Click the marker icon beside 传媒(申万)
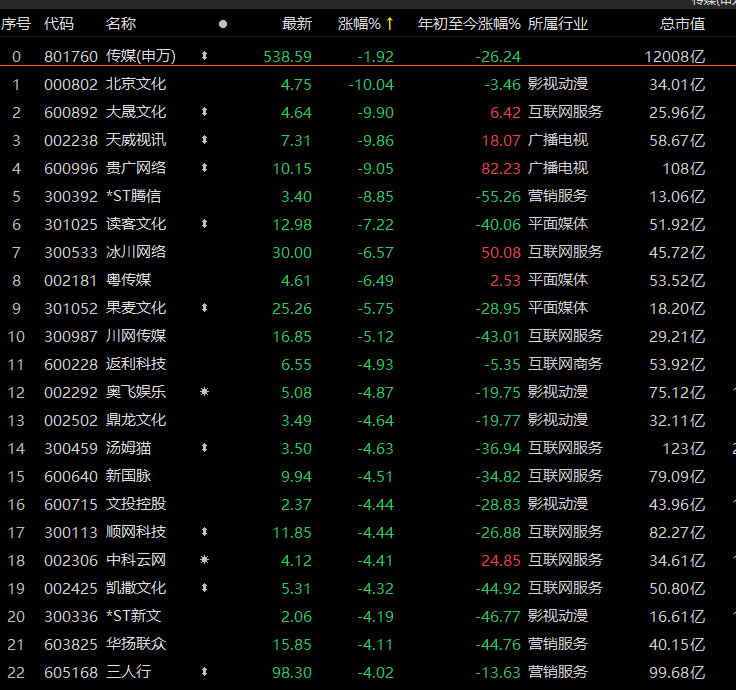 [205, 57]
